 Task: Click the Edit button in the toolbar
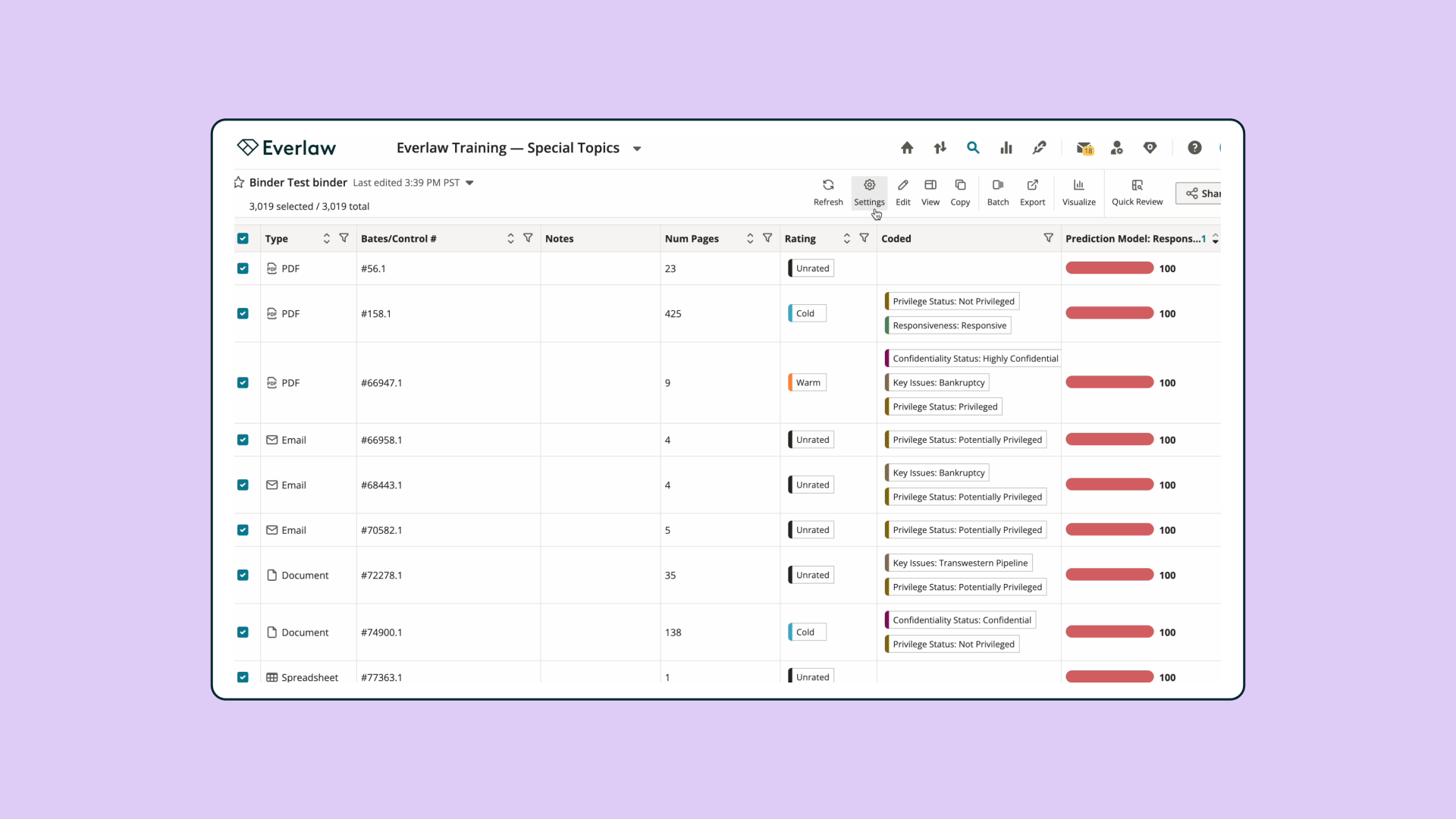click(902, 191)
